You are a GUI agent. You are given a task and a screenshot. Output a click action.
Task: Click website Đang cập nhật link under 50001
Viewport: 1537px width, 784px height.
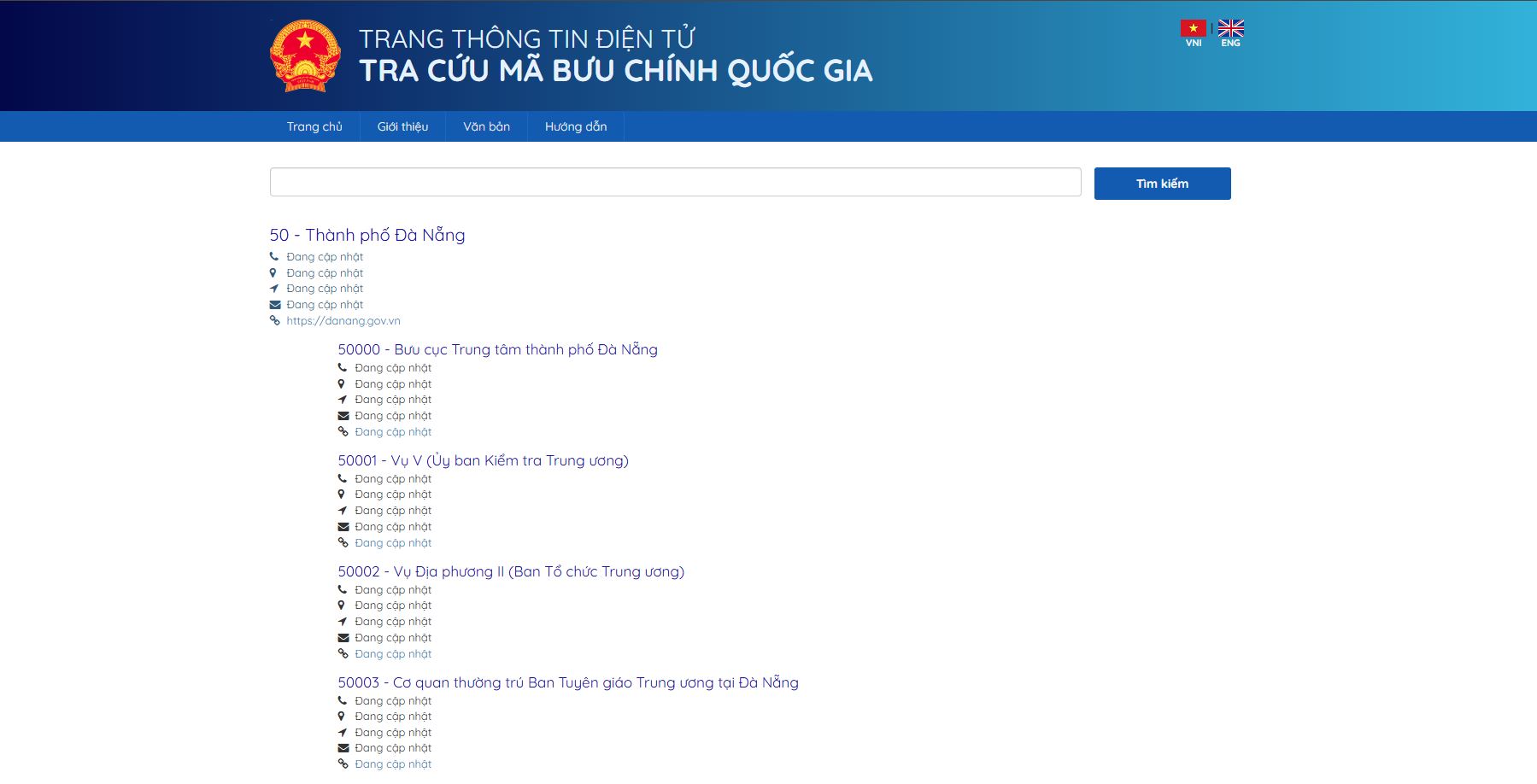coord(393,543)
